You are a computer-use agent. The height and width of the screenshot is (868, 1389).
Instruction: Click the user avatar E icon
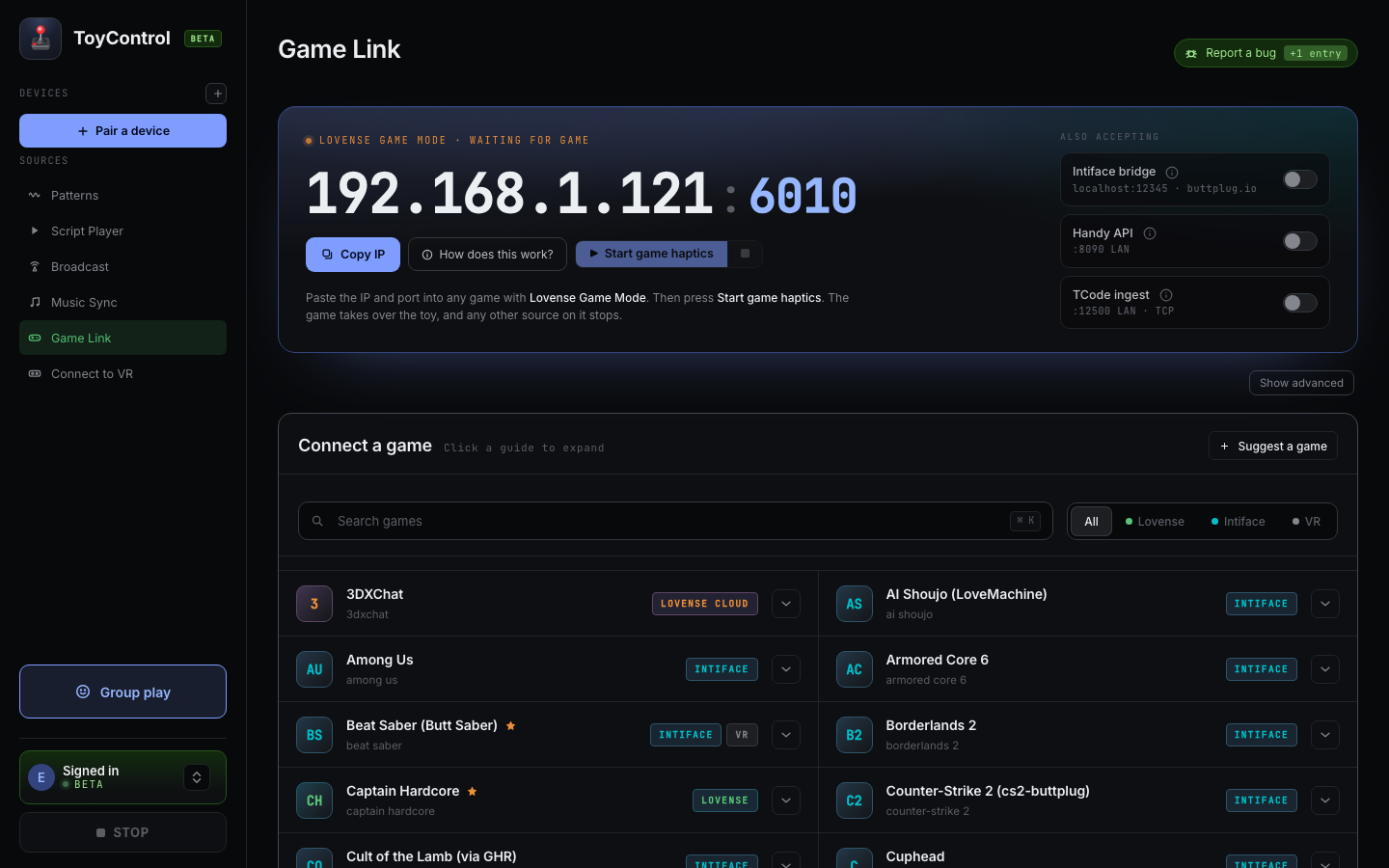pos(41,777)
